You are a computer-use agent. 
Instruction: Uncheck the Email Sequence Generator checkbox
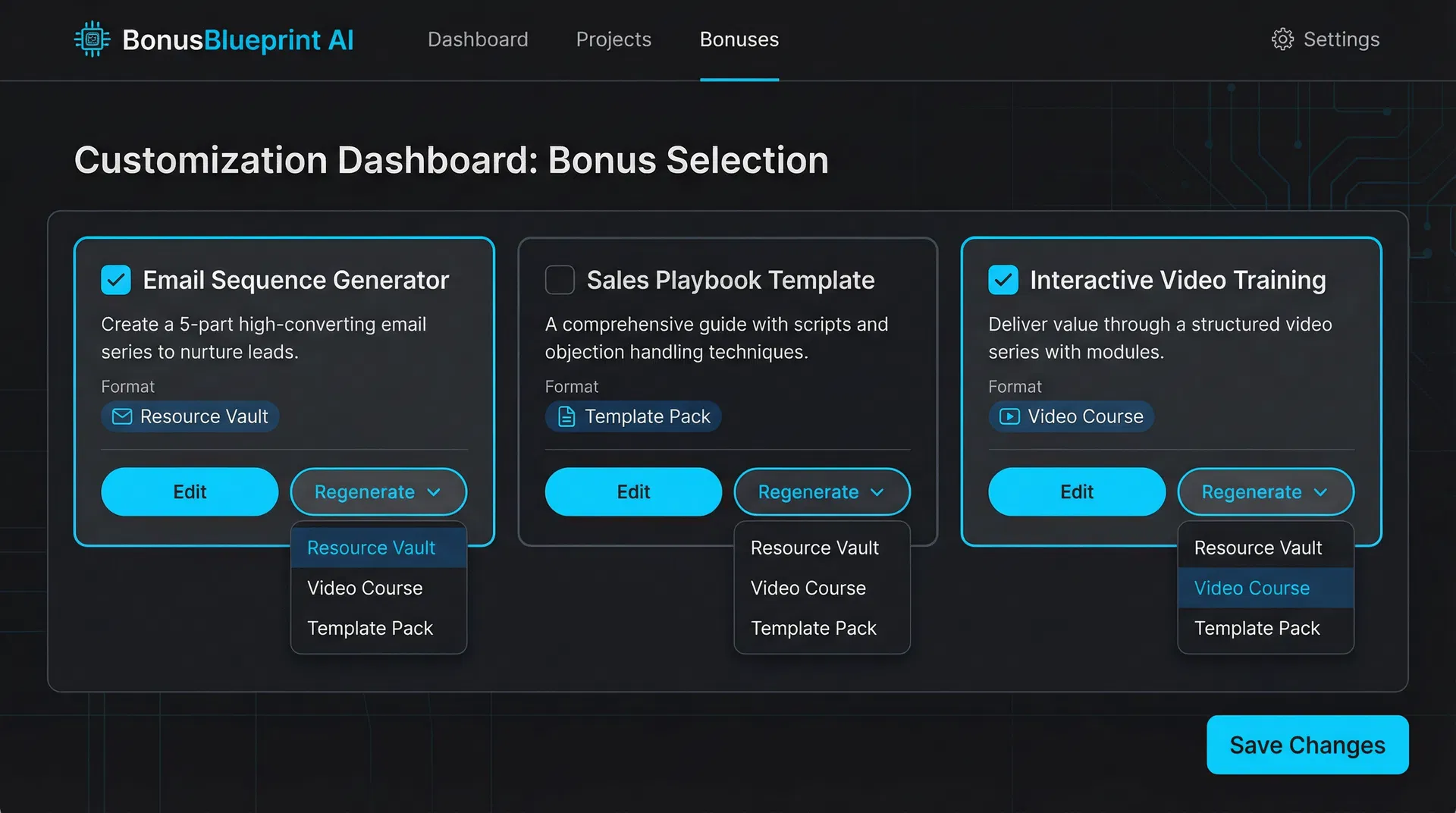tap(115, 280)
